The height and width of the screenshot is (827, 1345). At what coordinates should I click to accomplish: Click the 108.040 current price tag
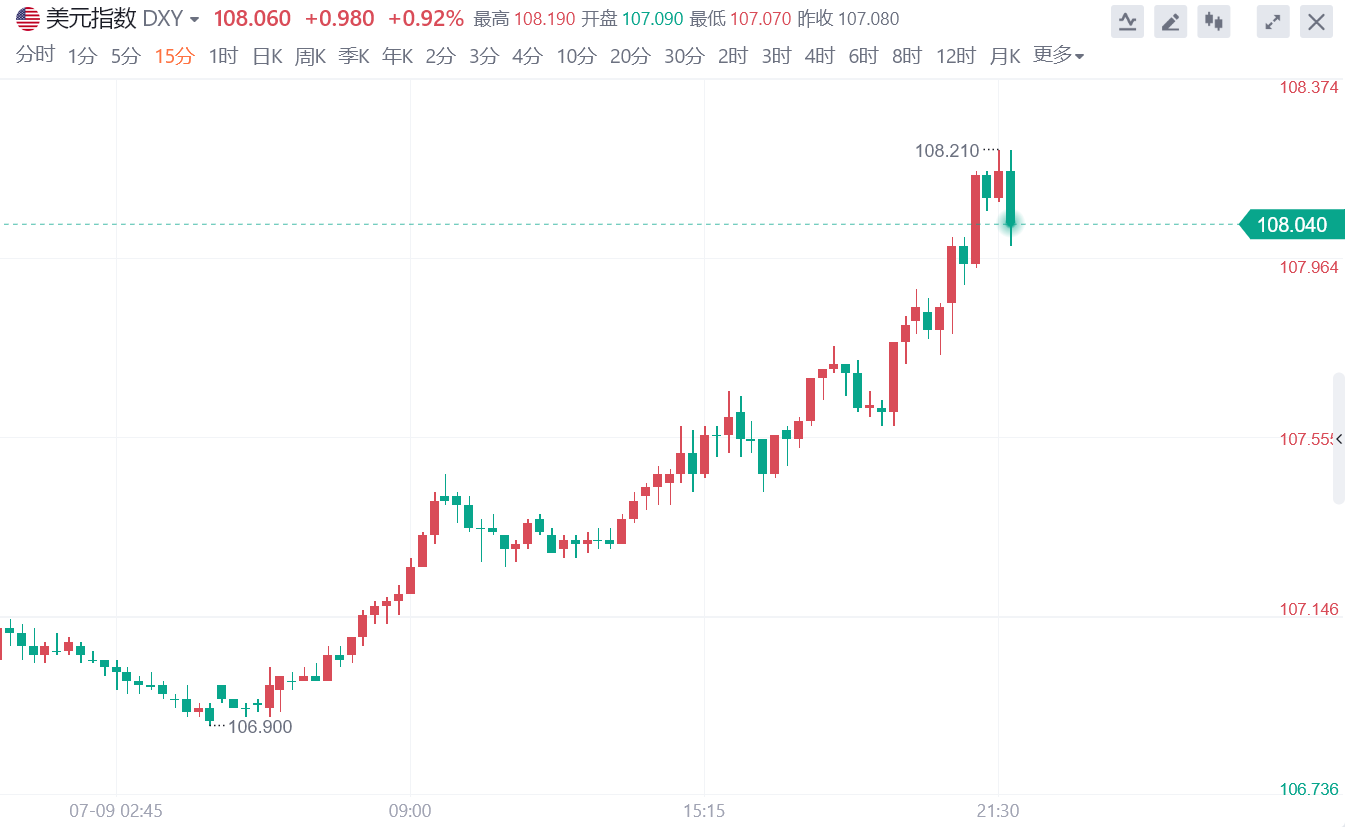[x=1291, y=225]
